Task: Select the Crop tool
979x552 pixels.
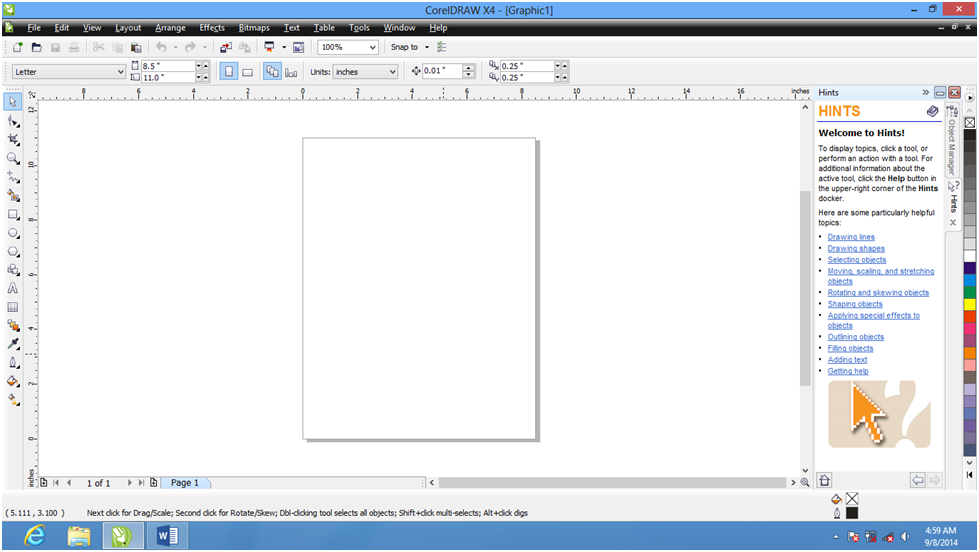Action: tap(13, 139)
